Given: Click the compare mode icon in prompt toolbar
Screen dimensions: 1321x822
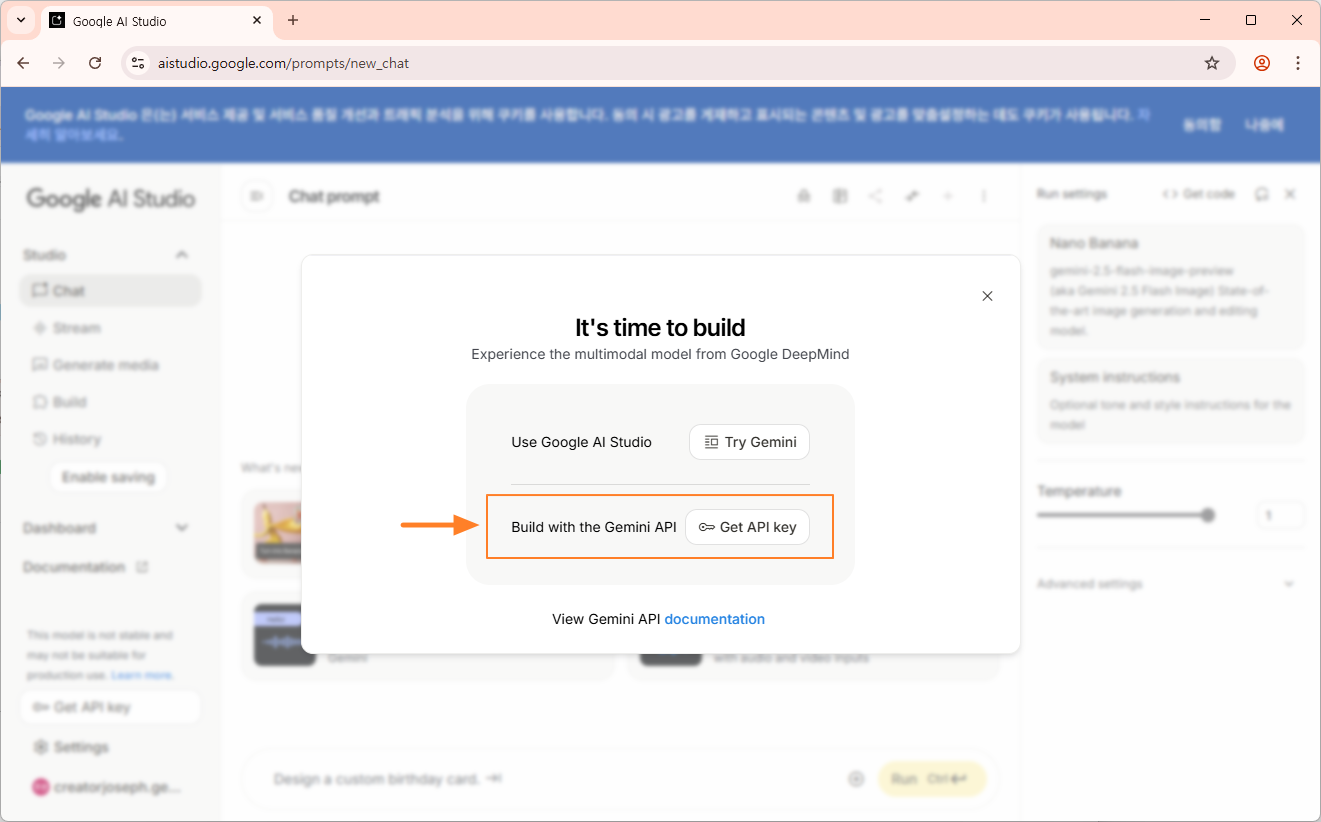Looking at the screenshot, I should pos(840,197).
